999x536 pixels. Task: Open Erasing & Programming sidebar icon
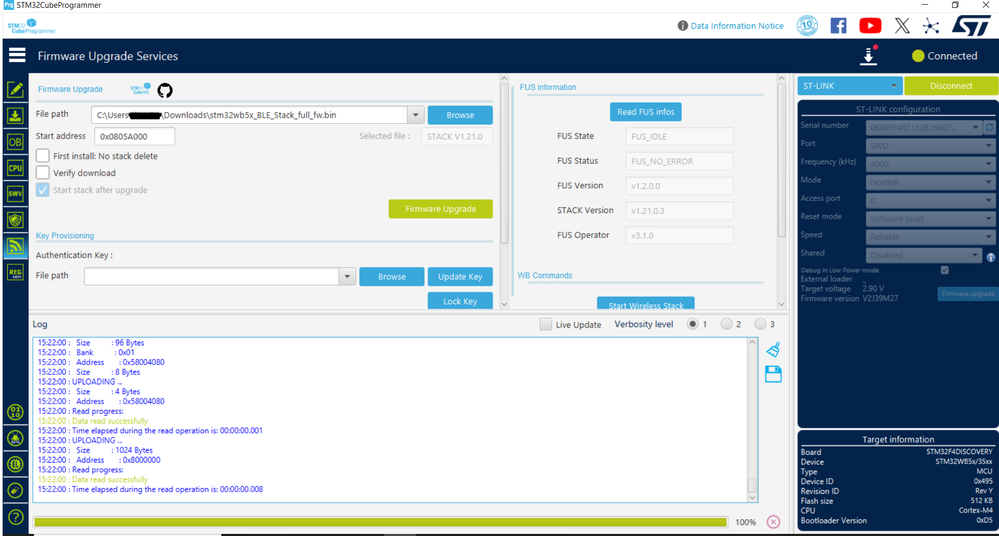pyautogui.click(x=15, y=116)
